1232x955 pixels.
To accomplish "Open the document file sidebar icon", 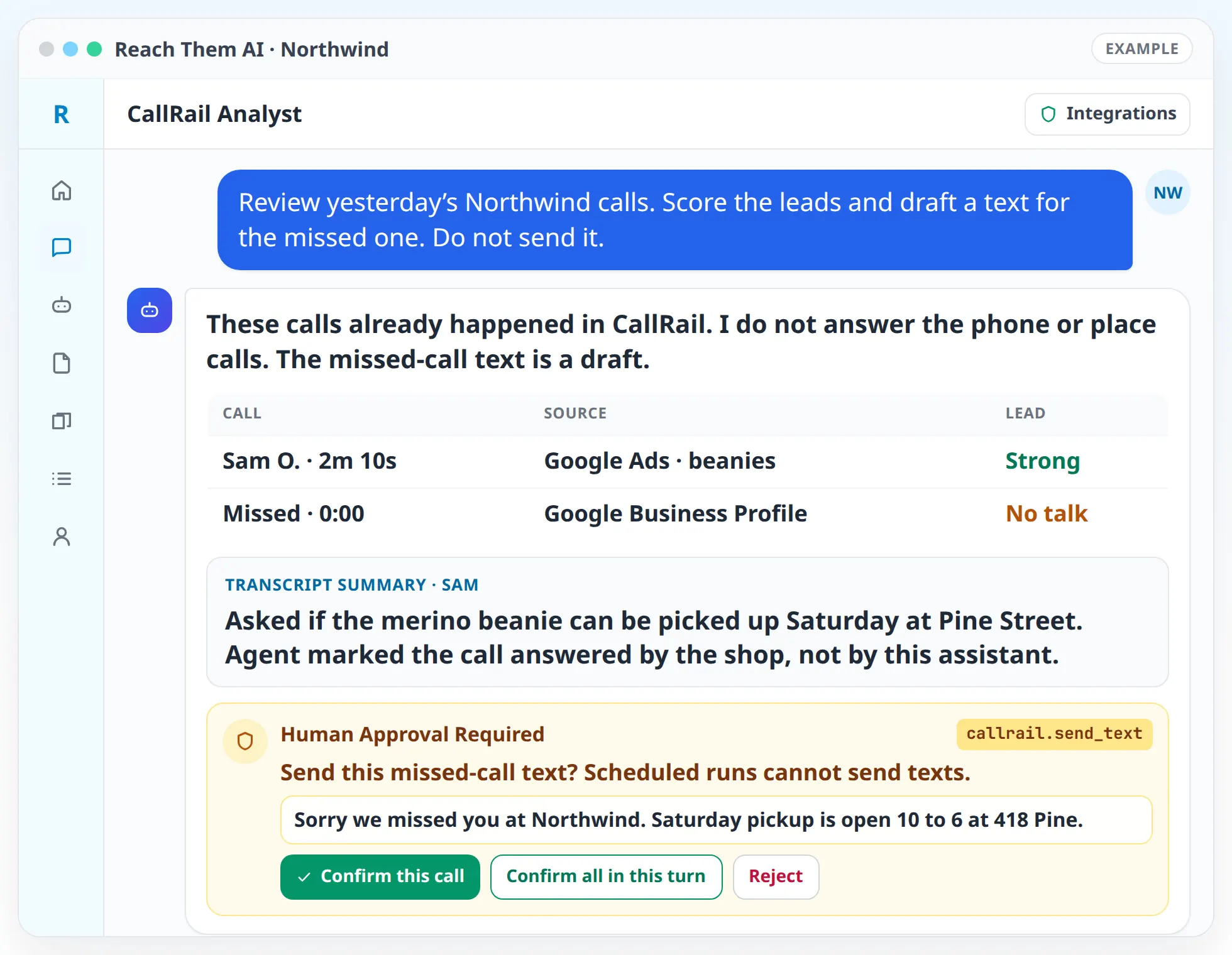I will (x=62, y=363).
